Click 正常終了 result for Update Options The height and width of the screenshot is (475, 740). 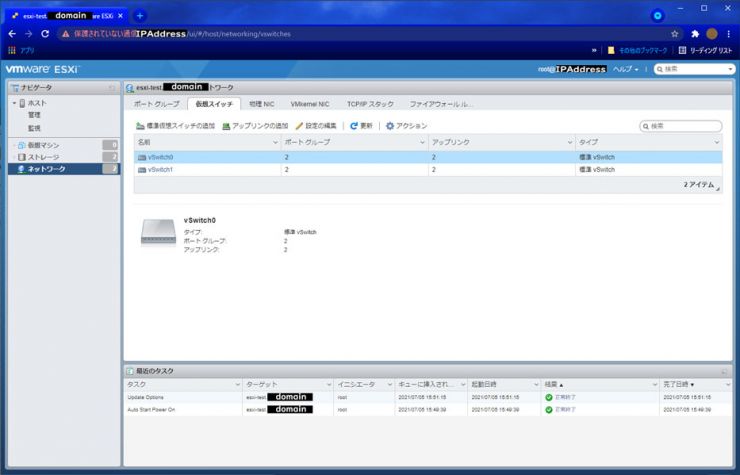565,398
